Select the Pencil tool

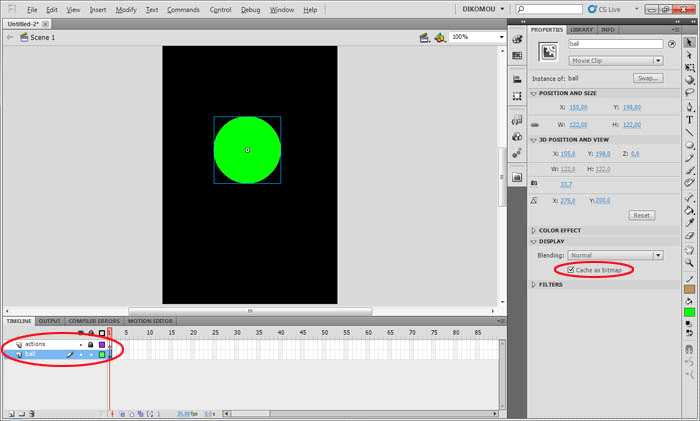pyautogui.click(x=689, y=158)
